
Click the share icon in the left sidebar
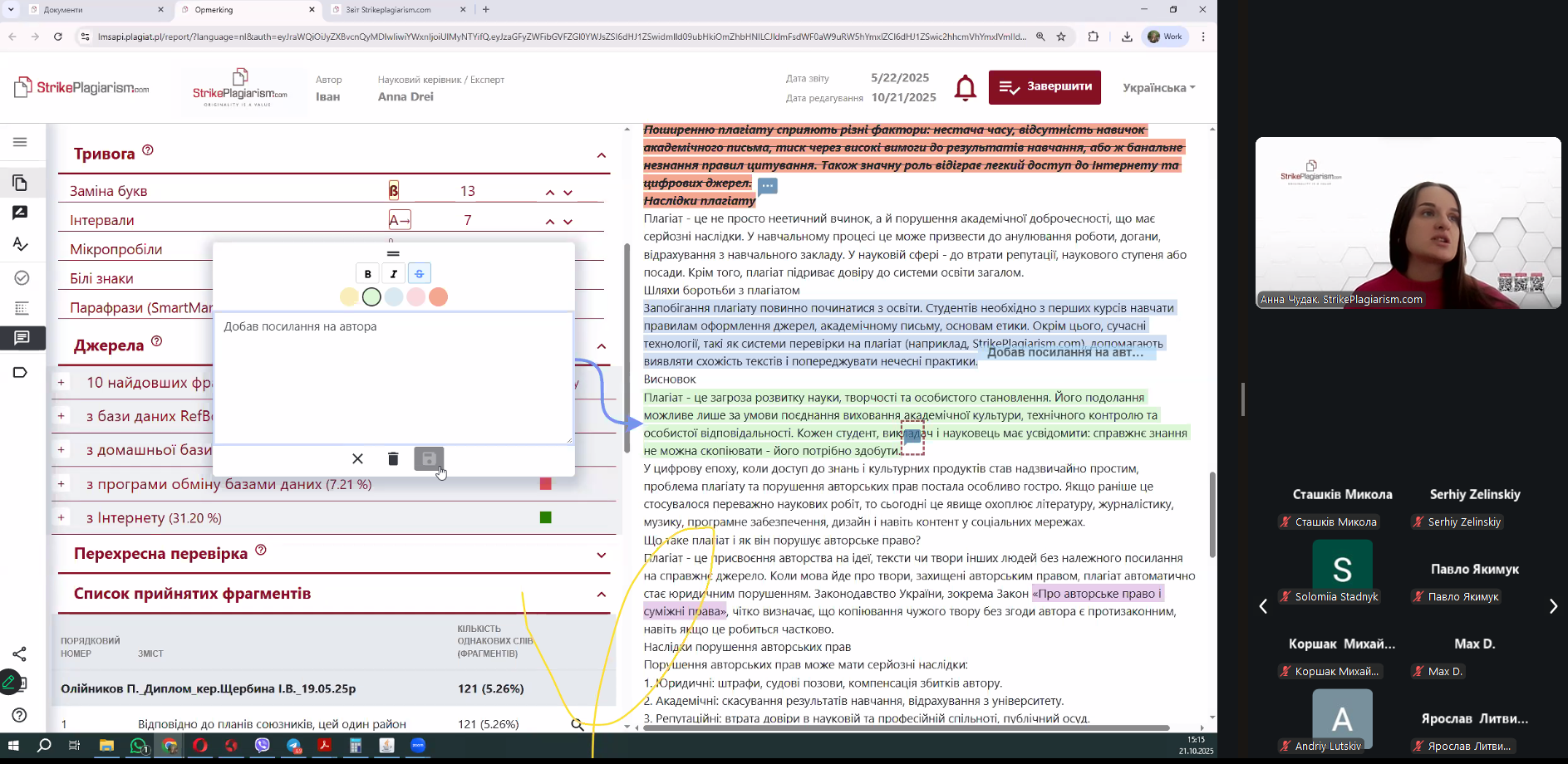(x=21, y=654)
